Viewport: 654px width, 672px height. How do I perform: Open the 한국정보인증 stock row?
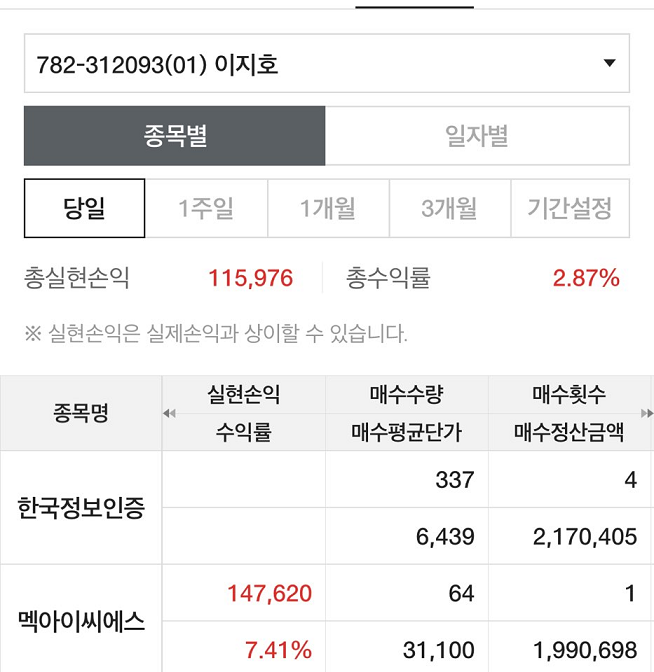coord(81,508)
